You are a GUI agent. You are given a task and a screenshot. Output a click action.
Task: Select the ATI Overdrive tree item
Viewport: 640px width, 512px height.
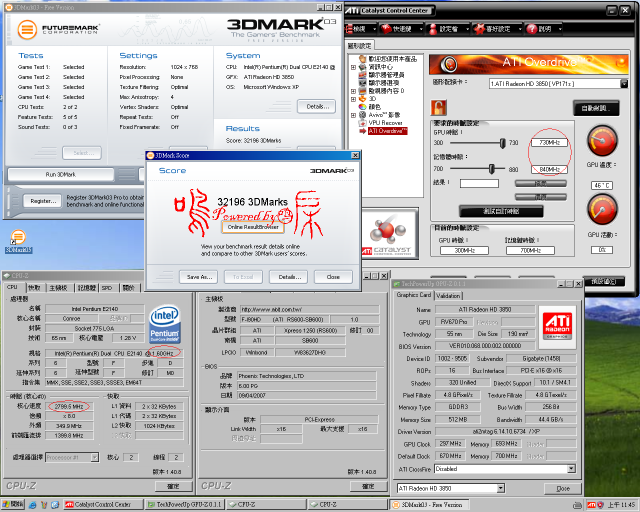(387, 131)
